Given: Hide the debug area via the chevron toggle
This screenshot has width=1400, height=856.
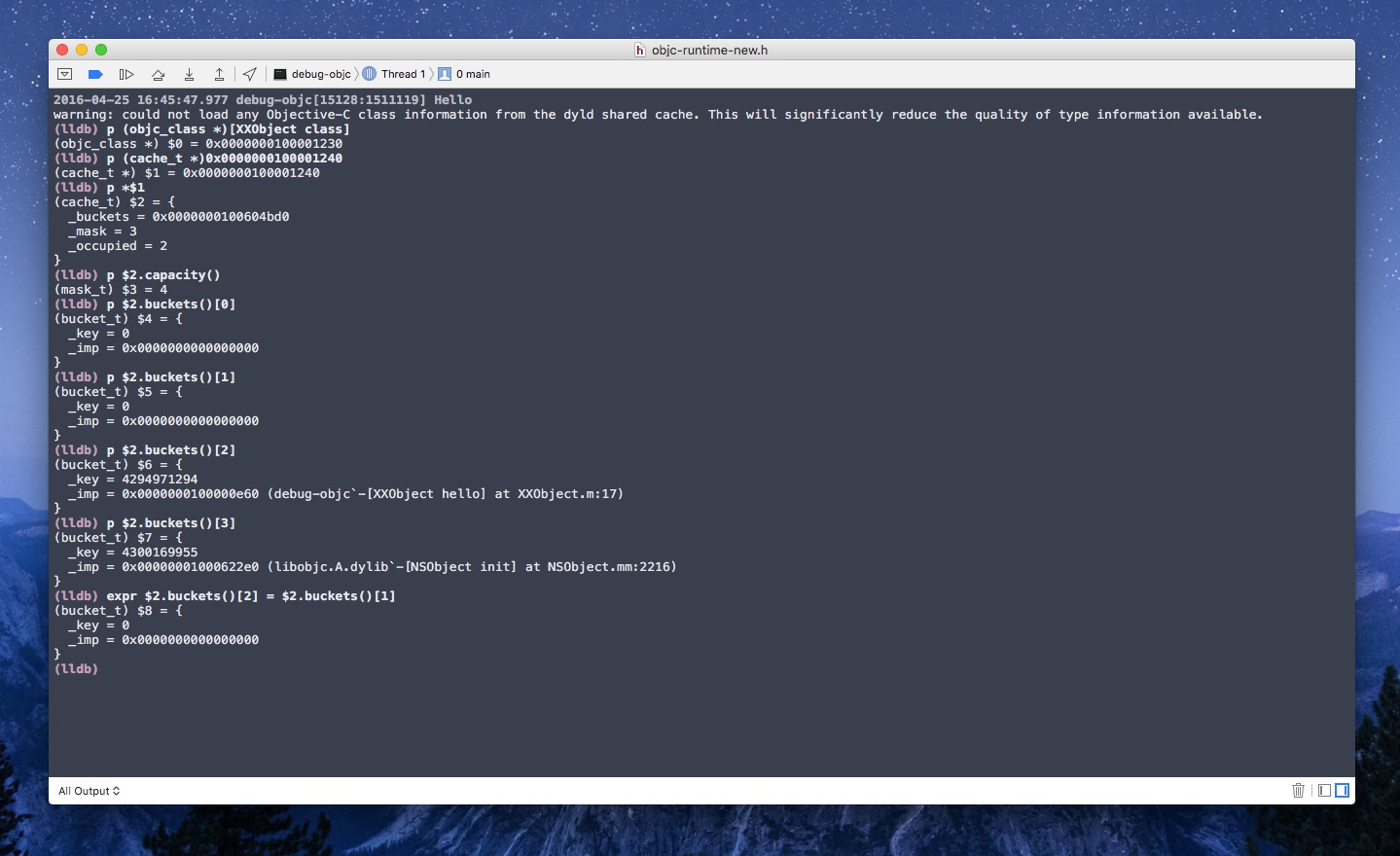Looking at the screenshot, I should 64,73.
